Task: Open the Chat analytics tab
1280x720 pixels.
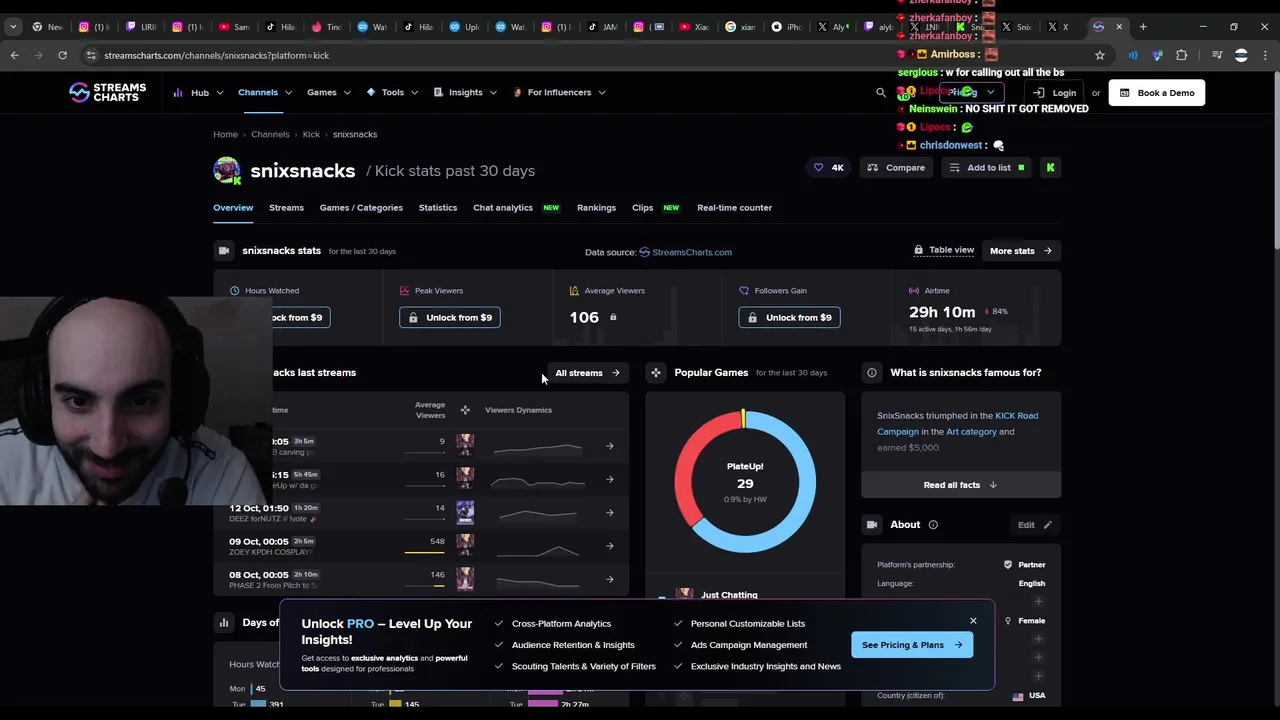Action: 503,208
